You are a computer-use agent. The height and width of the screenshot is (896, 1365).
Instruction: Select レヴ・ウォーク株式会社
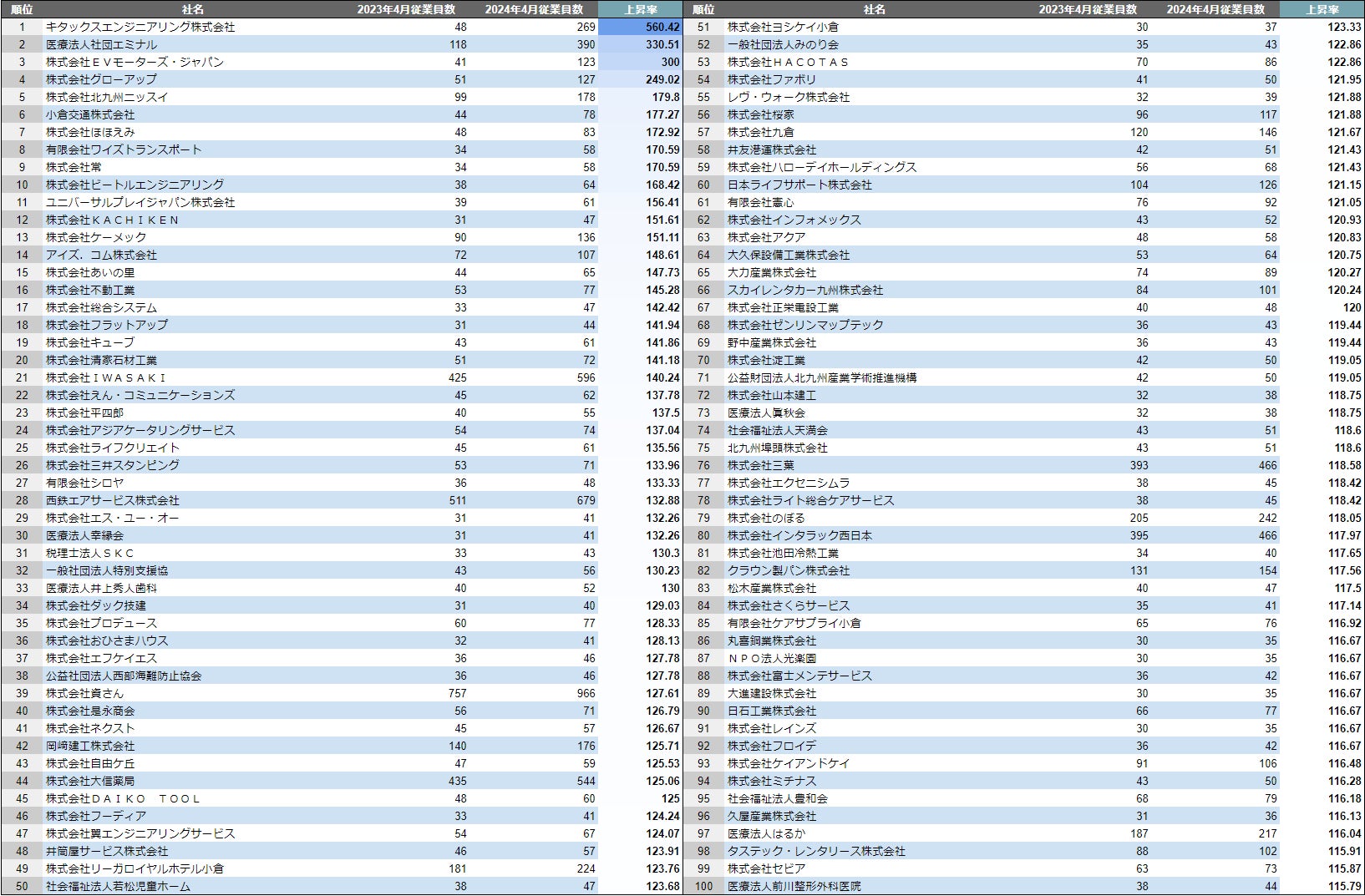pos(789,97)
